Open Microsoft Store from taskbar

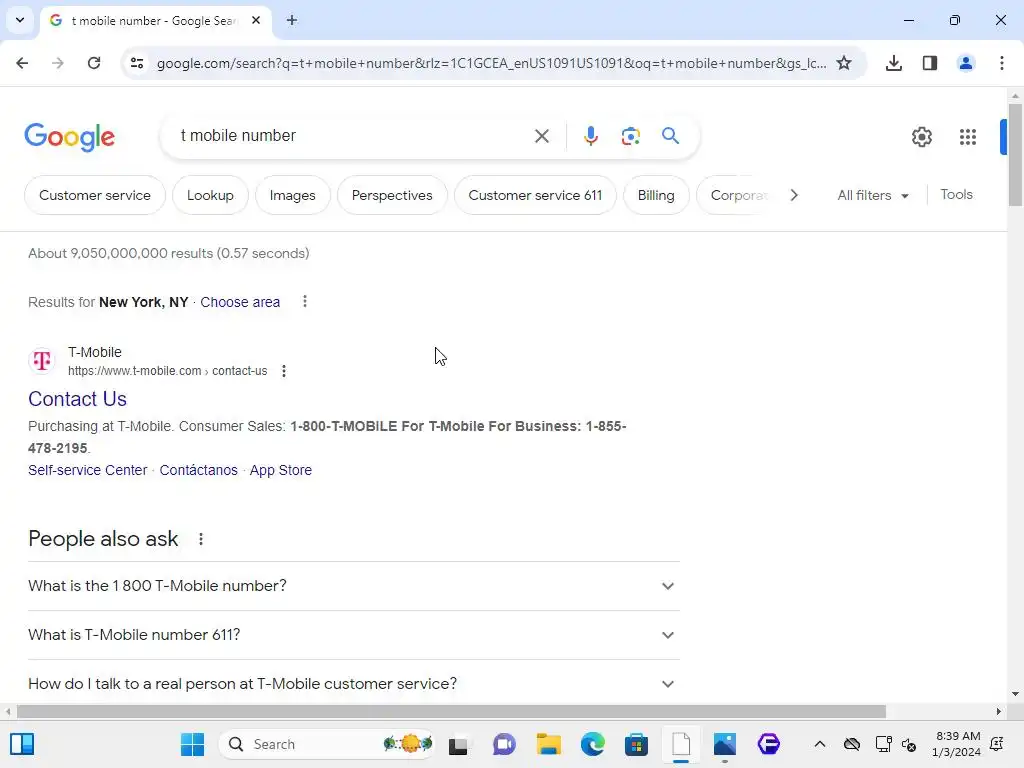pos(636,744)
